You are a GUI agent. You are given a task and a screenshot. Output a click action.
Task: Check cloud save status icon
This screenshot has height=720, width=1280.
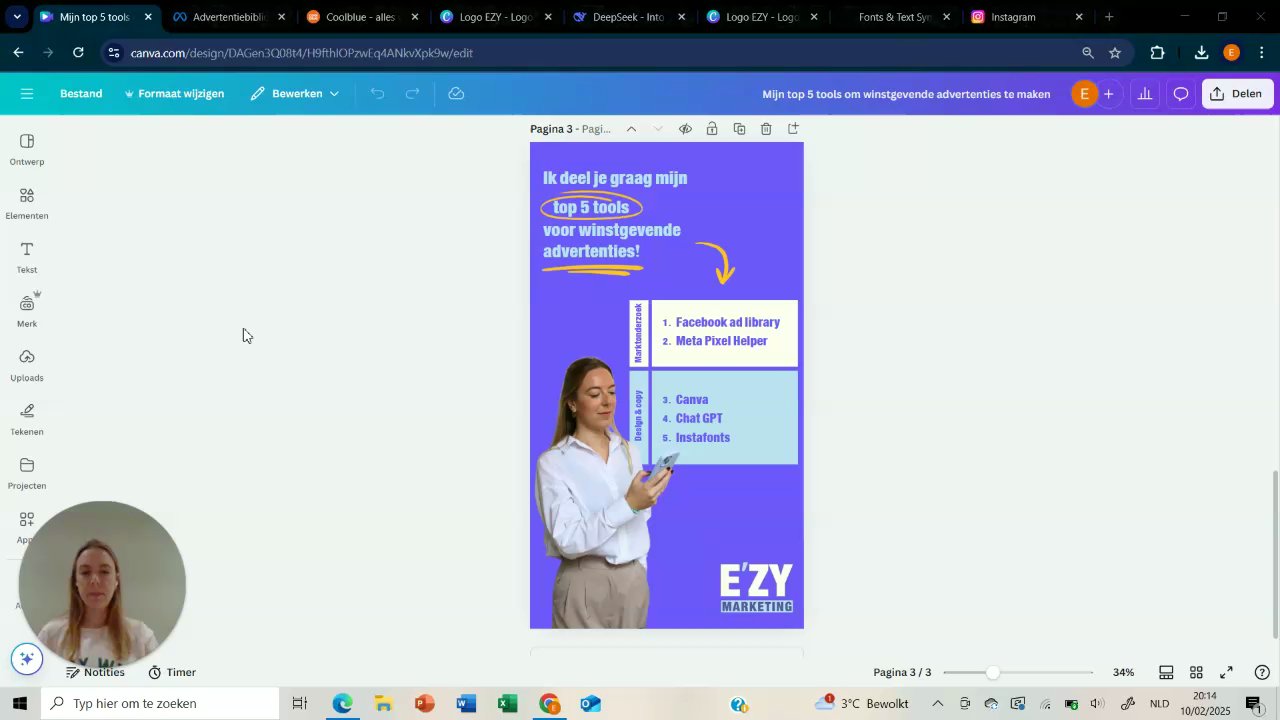tap(457, 94)
